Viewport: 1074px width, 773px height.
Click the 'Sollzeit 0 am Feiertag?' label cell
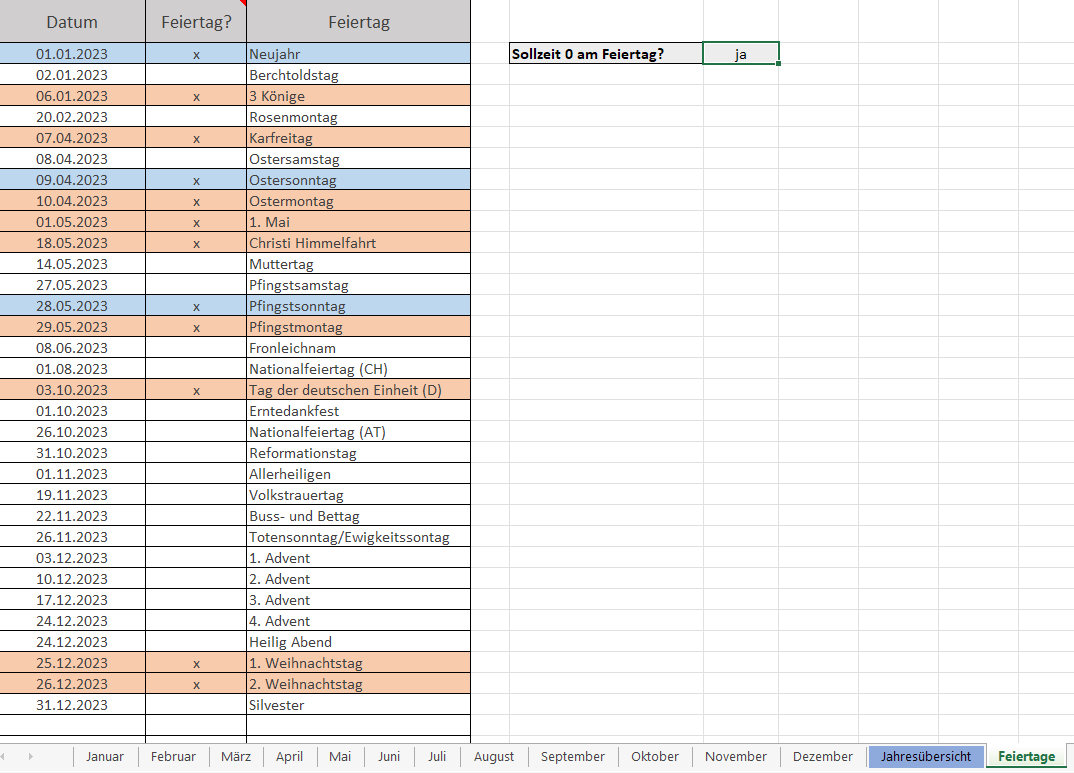tap(605, 54)
